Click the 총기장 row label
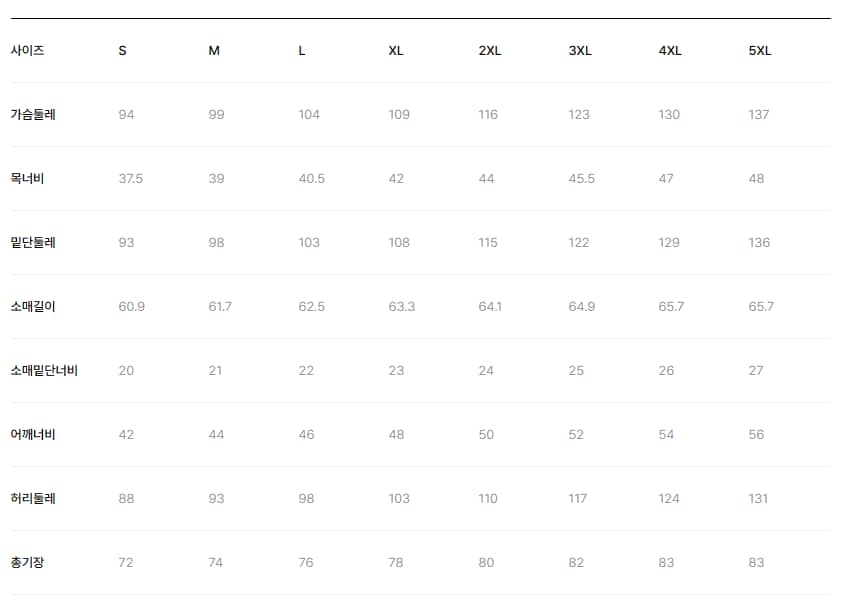Viewport: 843px width, 604px height. point(27,563)
